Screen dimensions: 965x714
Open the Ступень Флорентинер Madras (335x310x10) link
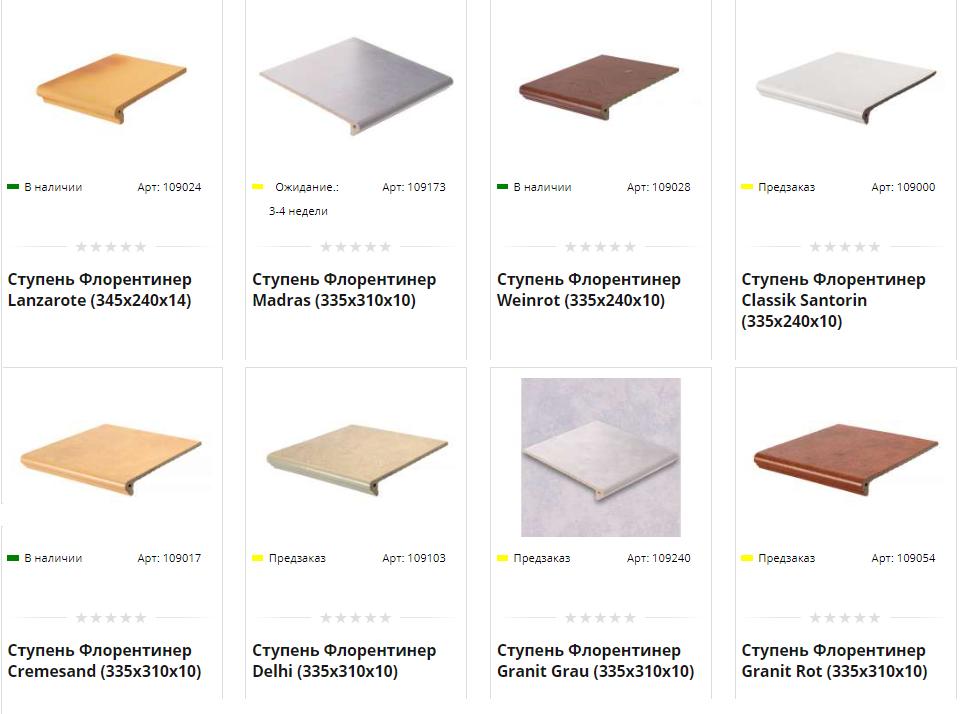click(344, 290)
